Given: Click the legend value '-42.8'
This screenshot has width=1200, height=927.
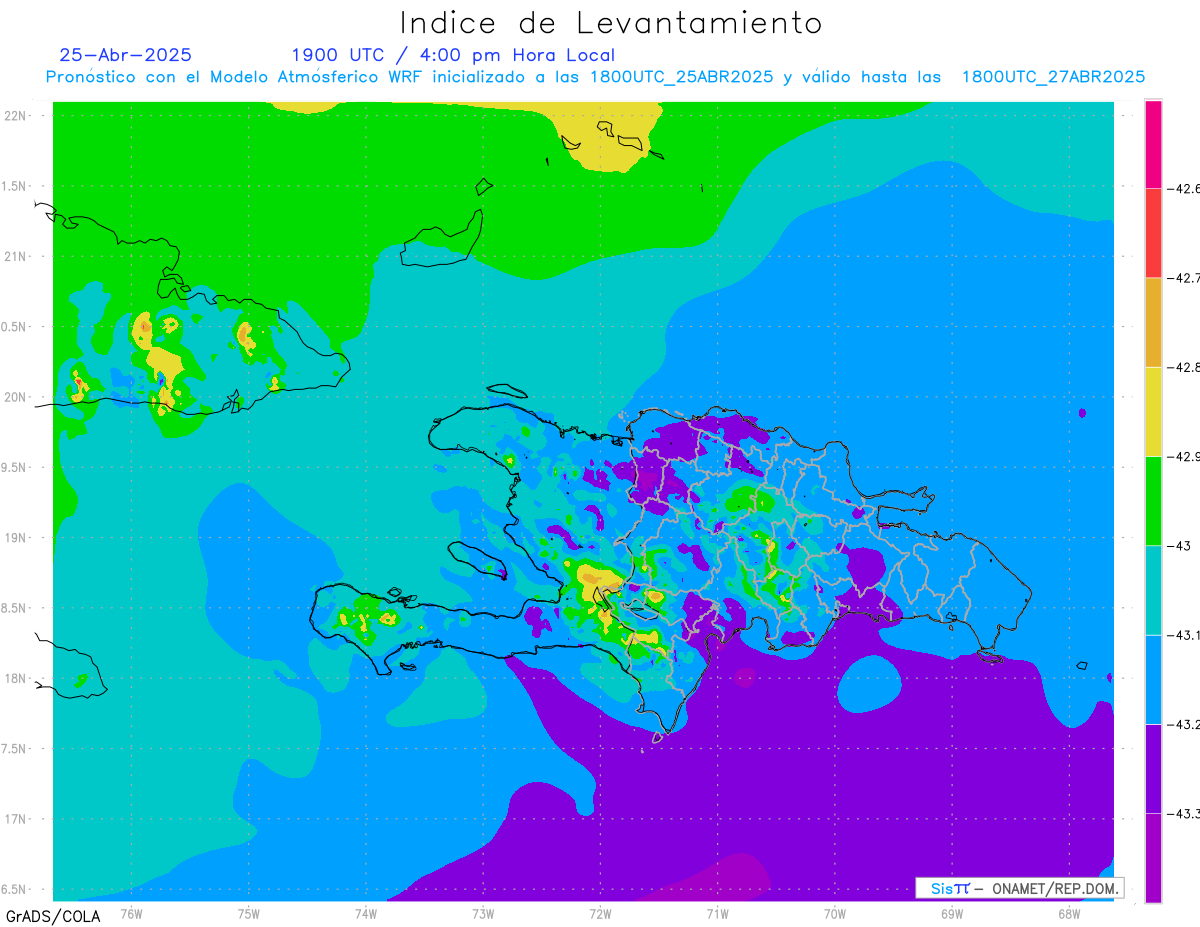Looking at the screenshot, I should click(x=1184, y=367).
